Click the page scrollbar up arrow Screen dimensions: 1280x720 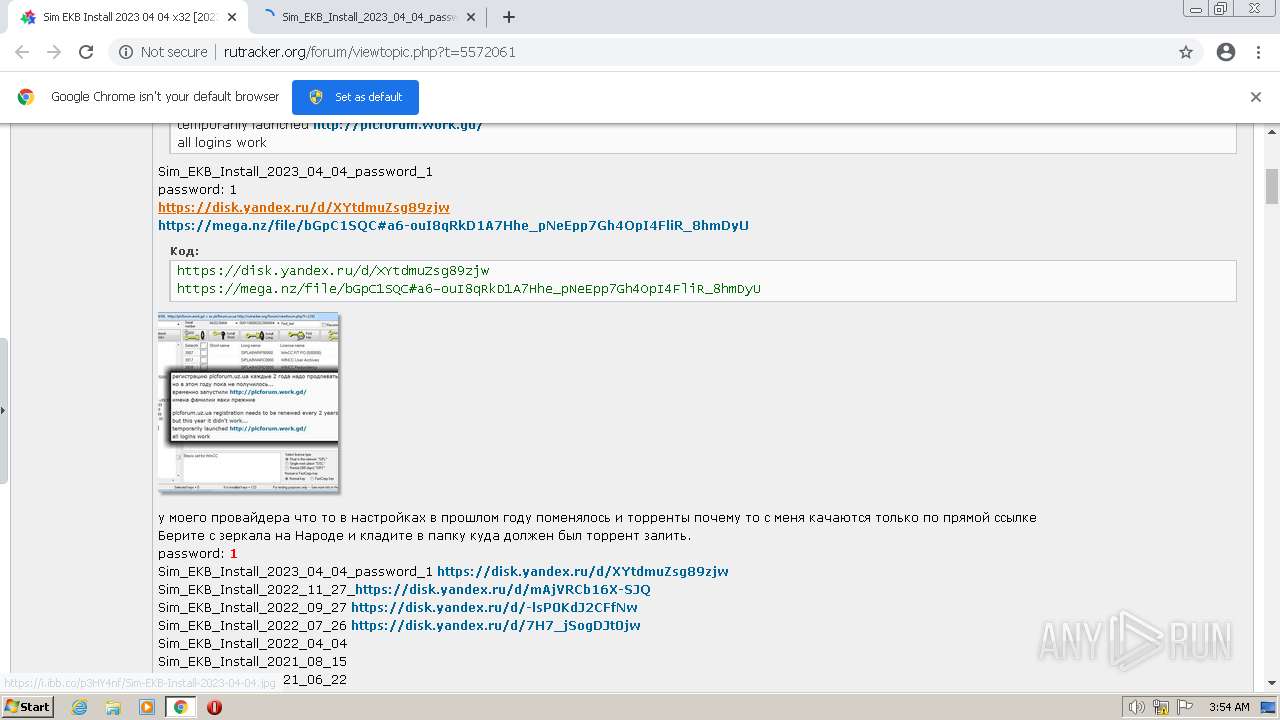point(1272,132)
